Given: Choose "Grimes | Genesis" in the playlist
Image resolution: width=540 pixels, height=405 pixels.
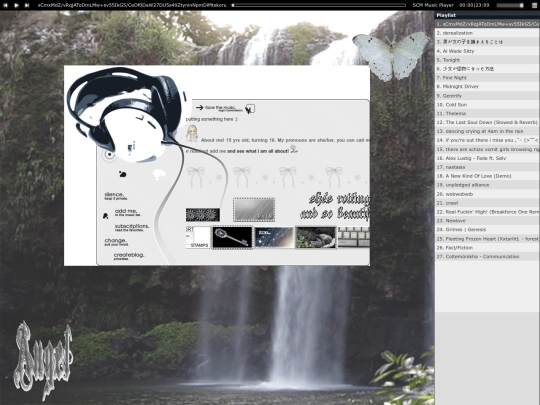Looking at the screenshot, I should coord(487,230).
